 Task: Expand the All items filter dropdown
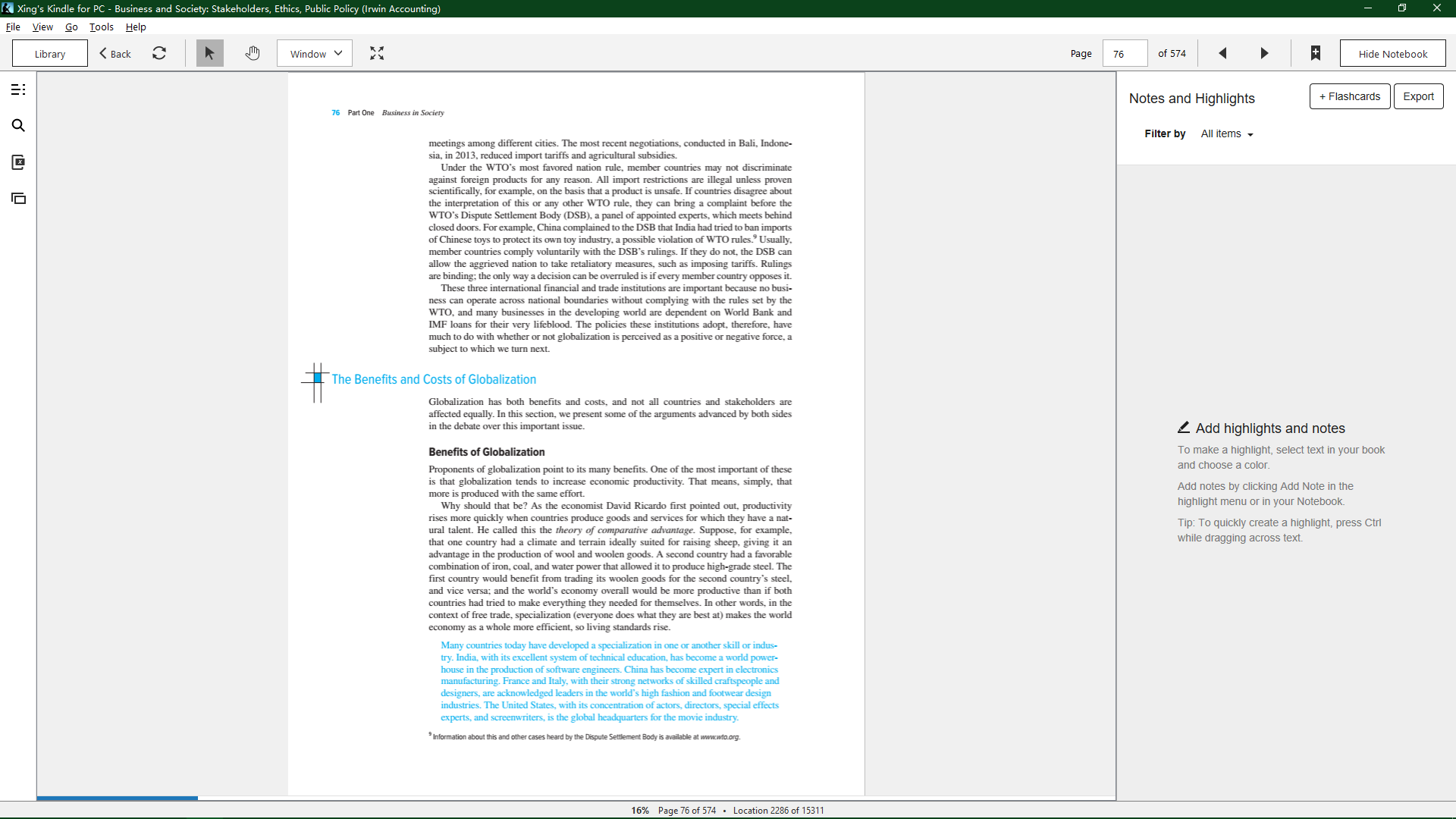click(1227, 134)
